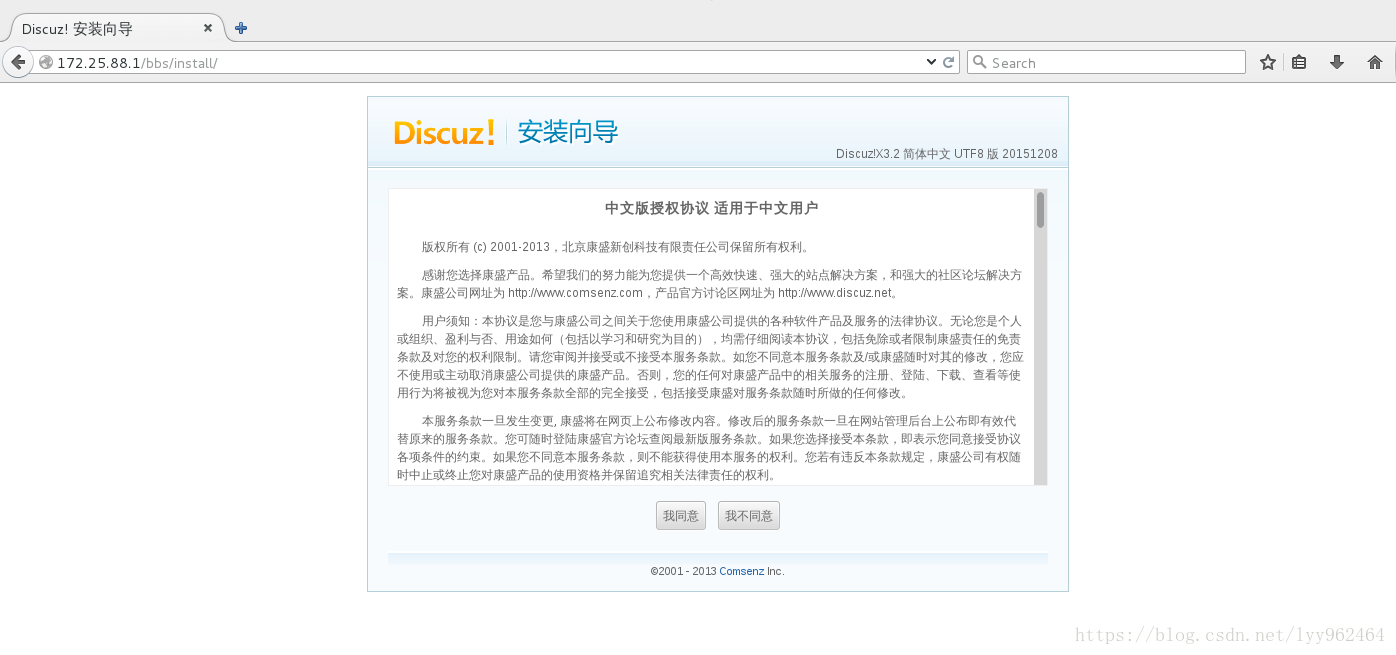Click the search magnifier icon

980,62
